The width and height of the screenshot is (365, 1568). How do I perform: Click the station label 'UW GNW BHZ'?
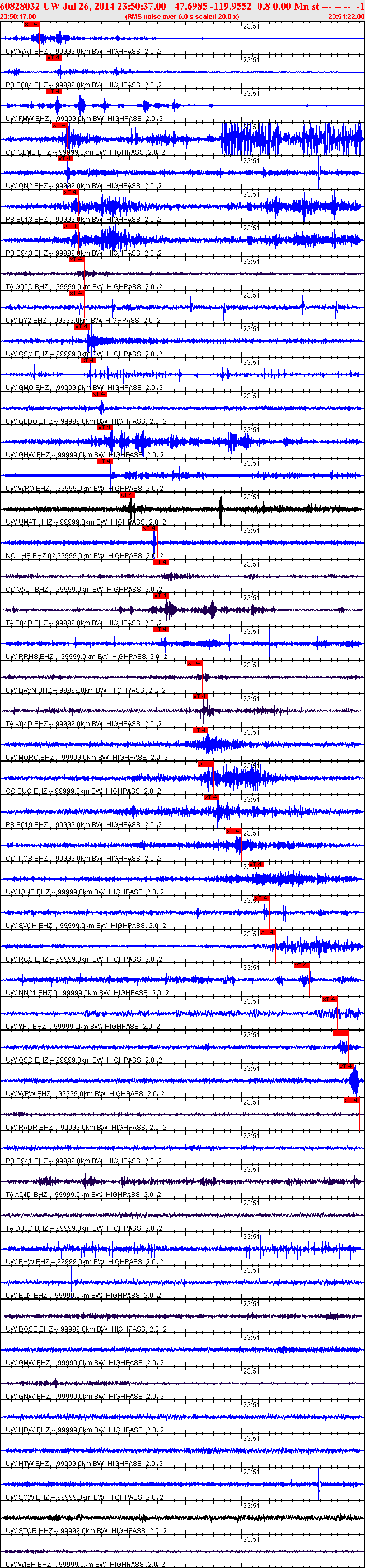coord(27,1397)
